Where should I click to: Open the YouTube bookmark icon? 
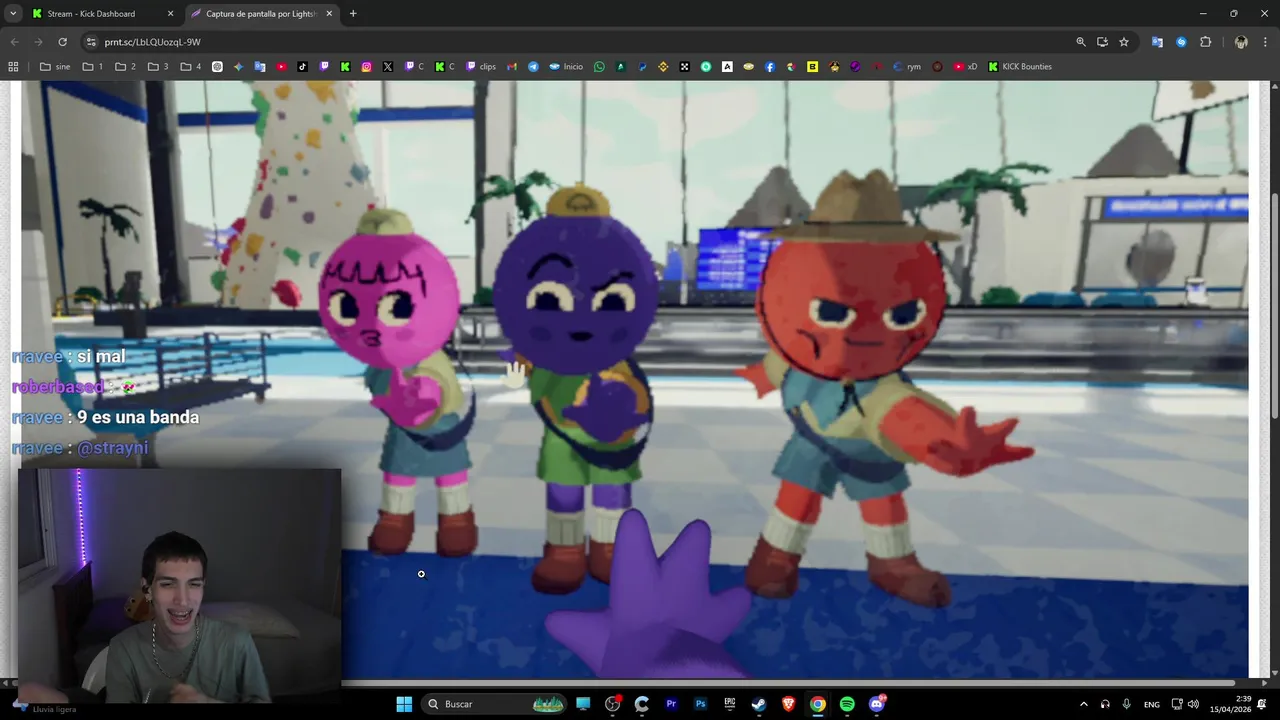pyautogui.click(x=281, y=67)
